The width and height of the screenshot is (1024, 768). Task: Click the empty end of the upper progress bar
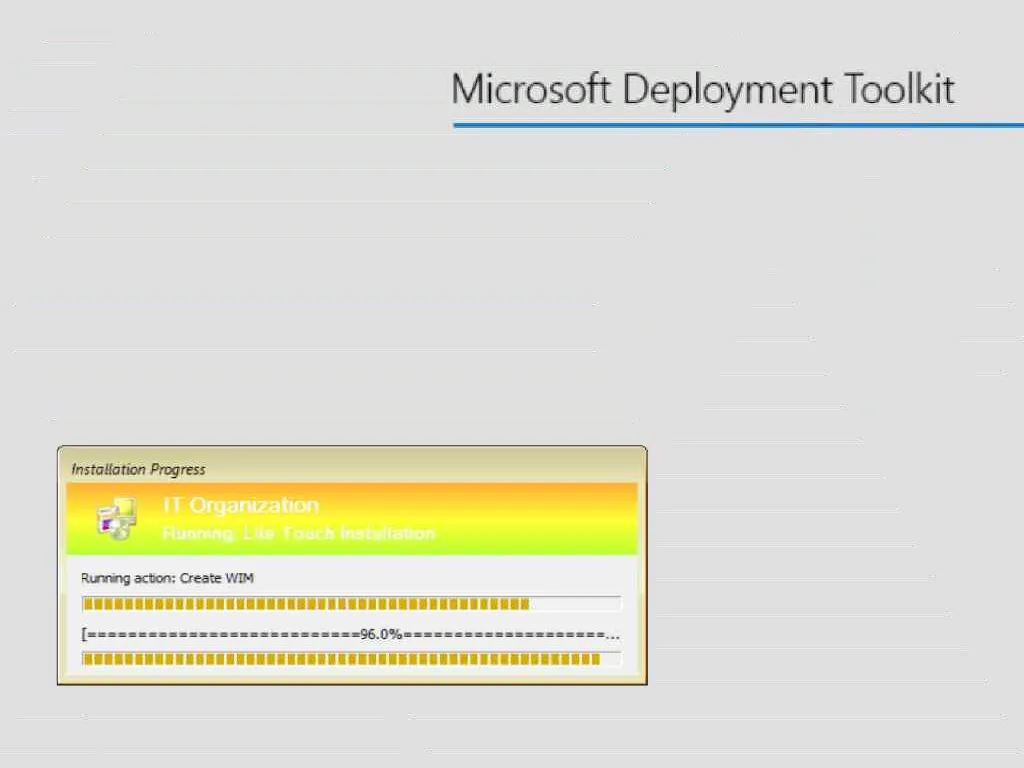pyautogui.click(x=576, y=604)
